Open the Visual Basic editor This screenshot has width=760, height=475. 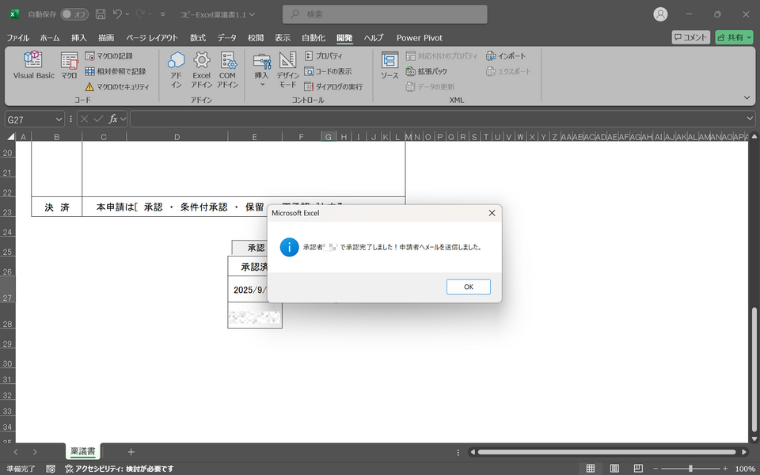click(32, 65)
